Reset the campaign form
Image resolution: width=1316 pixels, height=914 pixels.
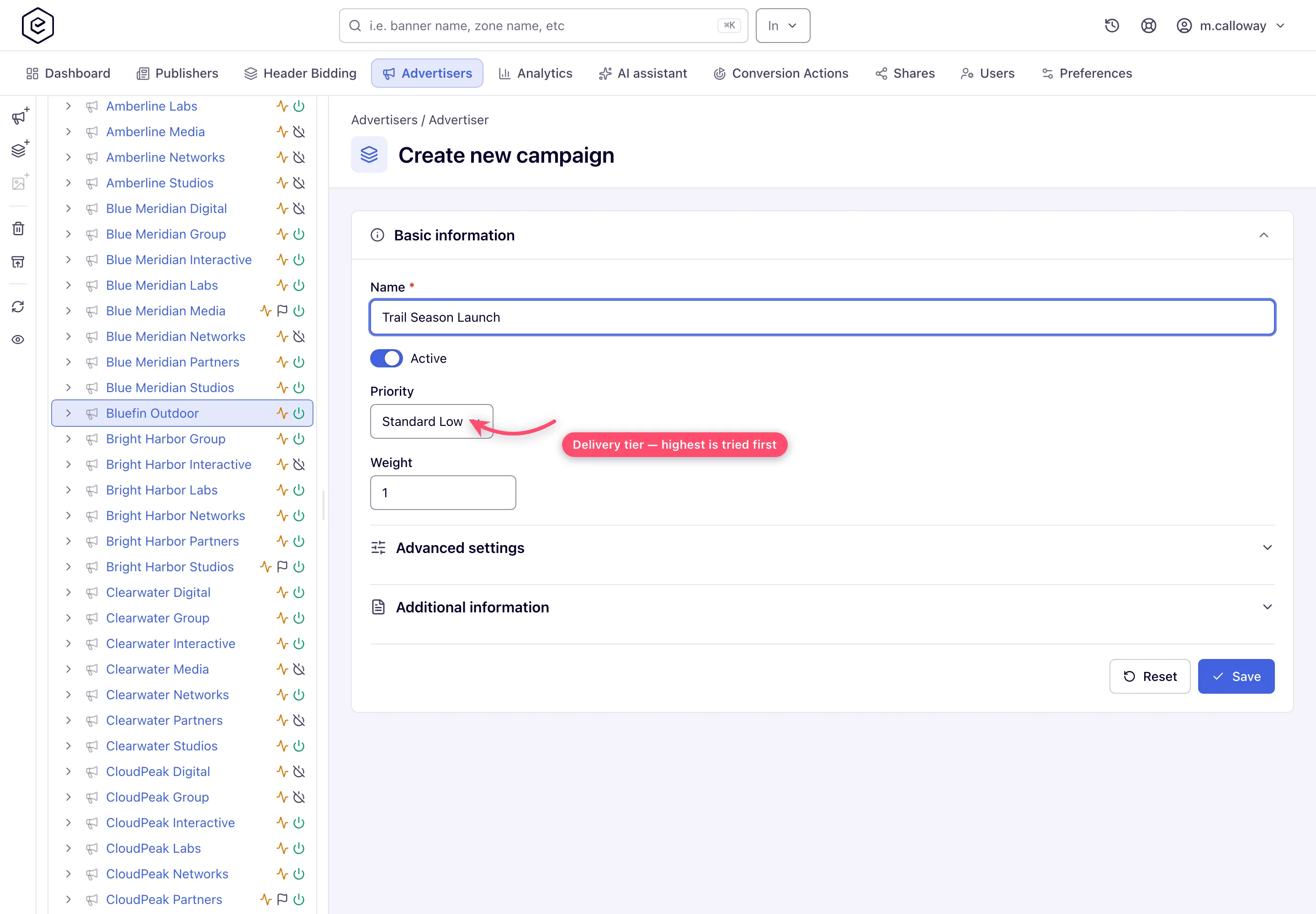pyautogui.click(x=1149, y=676)
